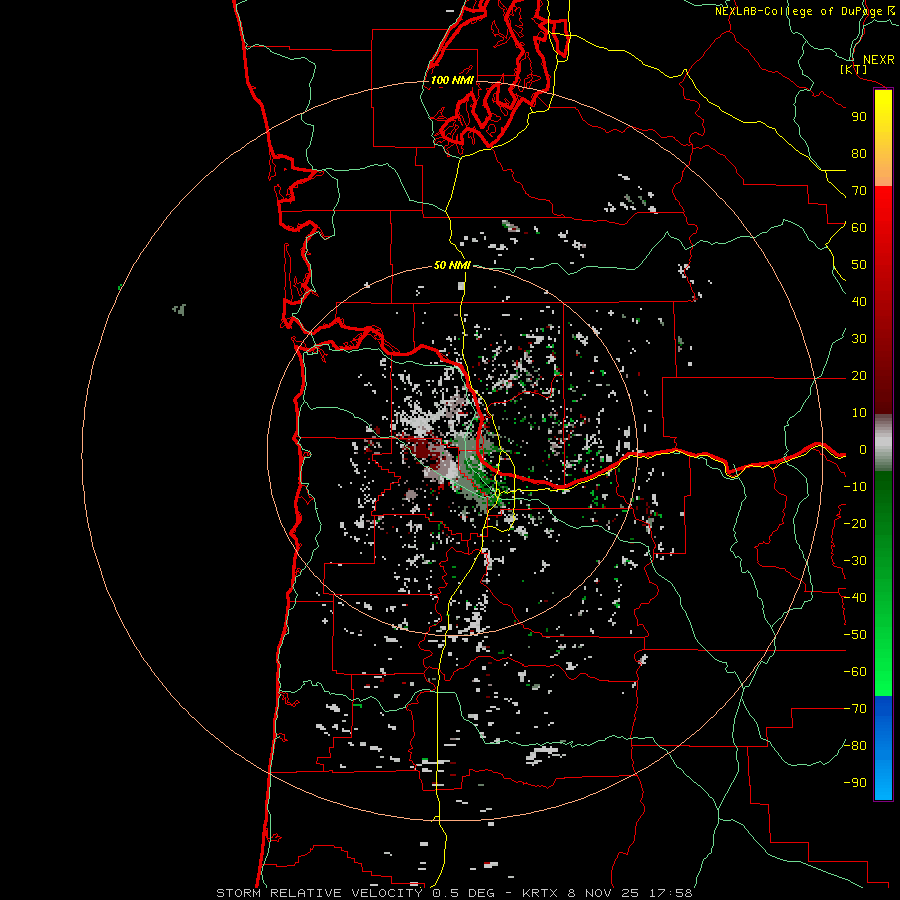Click the [KT] units label
Image resolution: width=900 pixels, height=900 pixels.
click(x=854, y=69)
